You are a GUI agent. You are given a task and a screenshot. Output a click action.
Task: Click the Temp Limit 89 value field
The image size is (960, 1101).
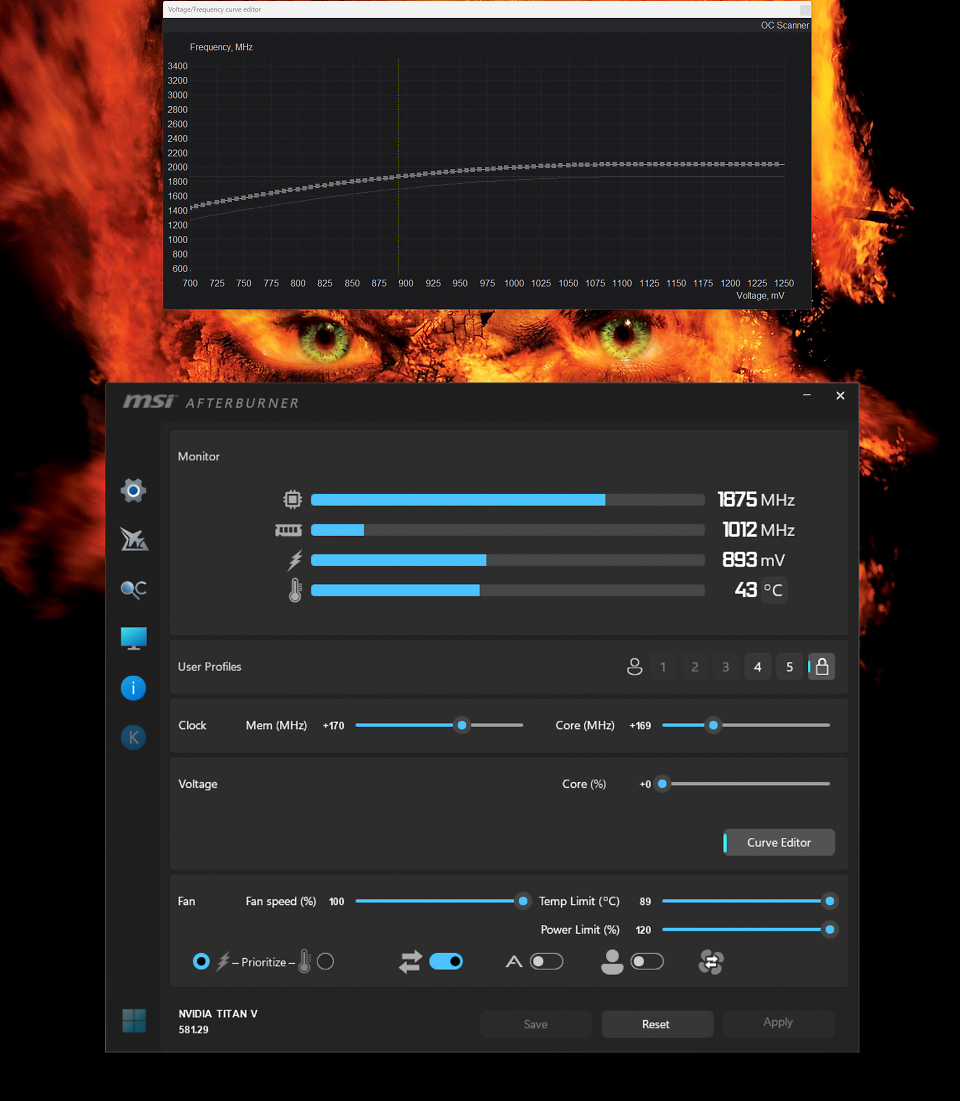pyautogui.click(x=645, y=901)
